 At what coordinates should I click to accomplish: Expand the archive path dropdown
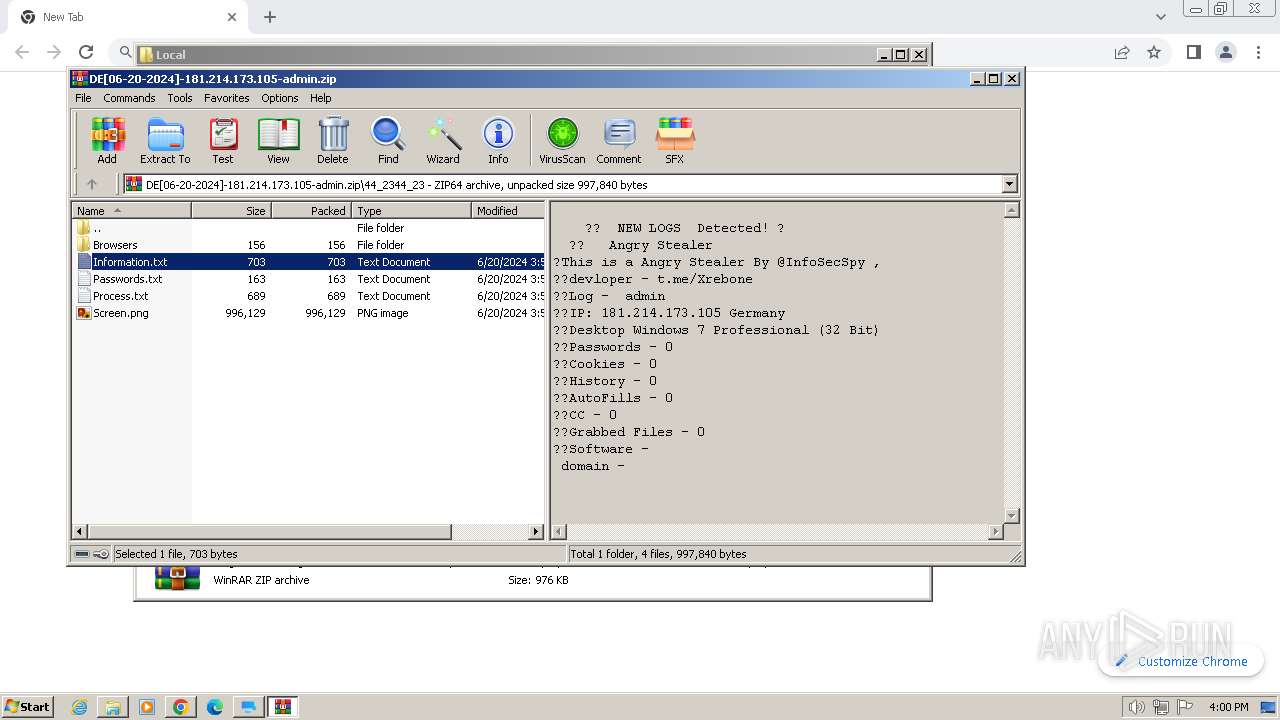(1009, 184)
